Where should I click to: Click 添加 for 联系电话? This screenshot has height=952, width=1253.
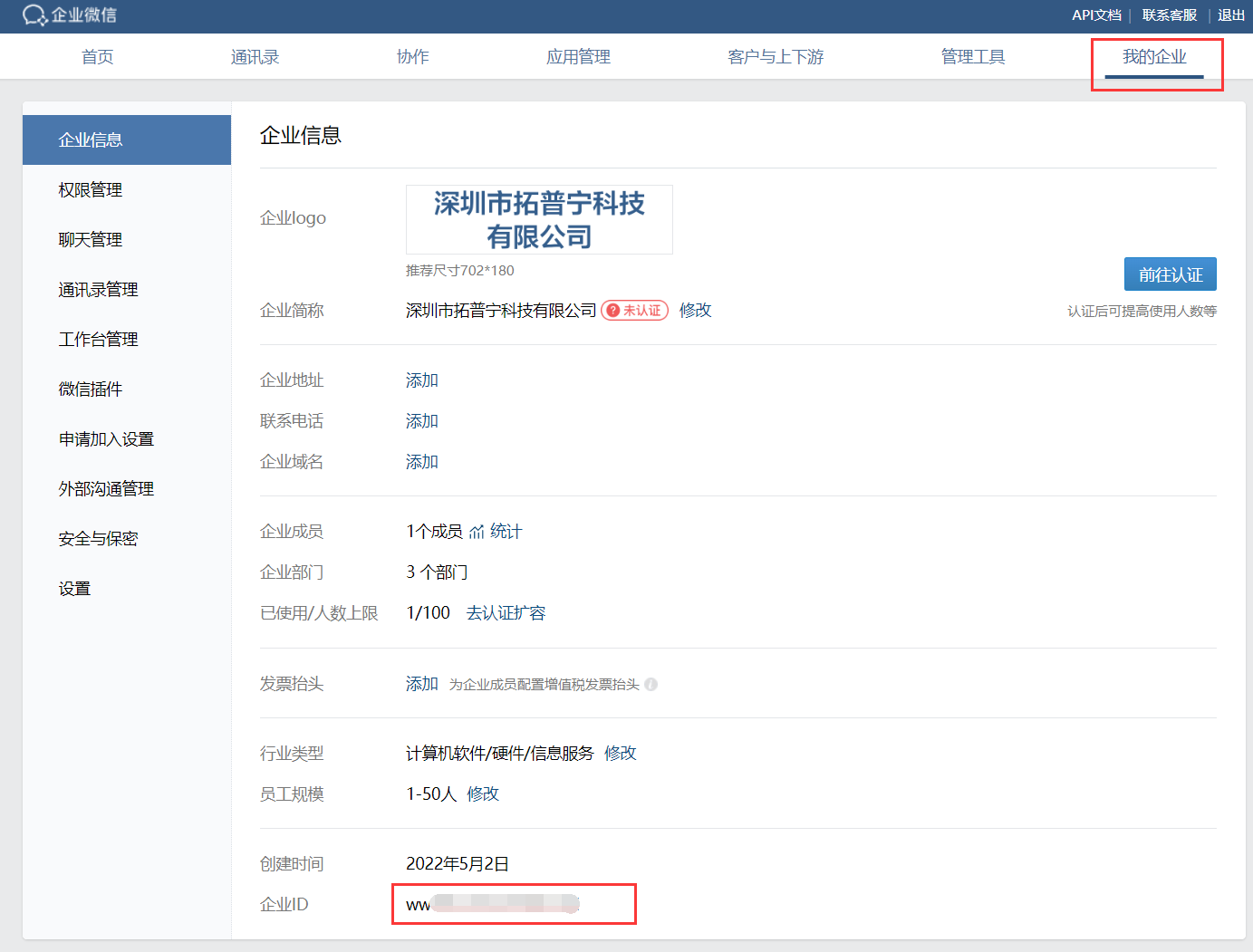click(x=422, y=421)
